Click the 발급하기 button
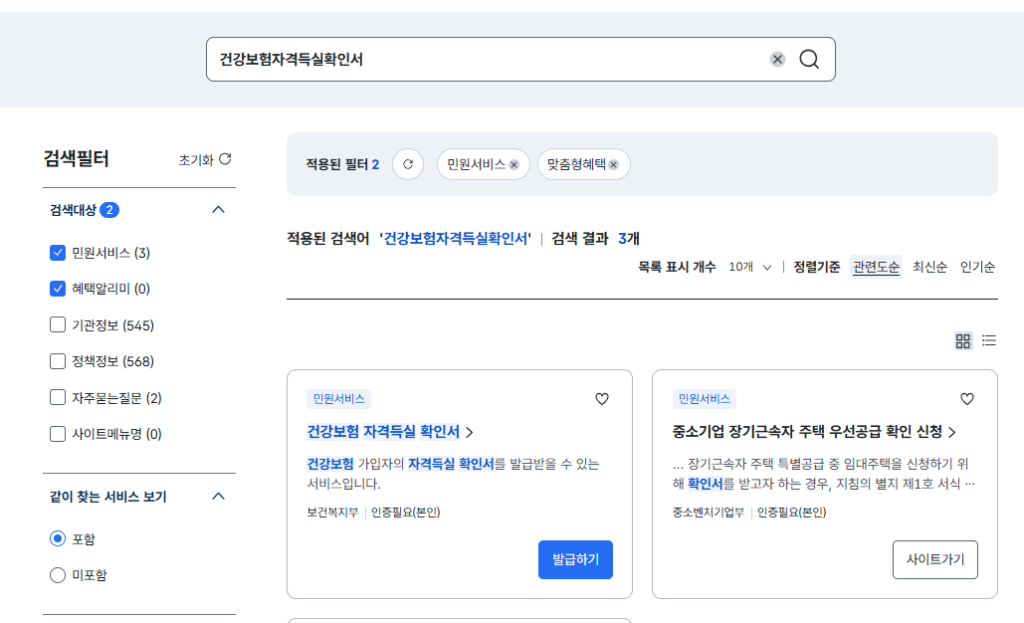The image size is (1024, 623). (575, 560)
